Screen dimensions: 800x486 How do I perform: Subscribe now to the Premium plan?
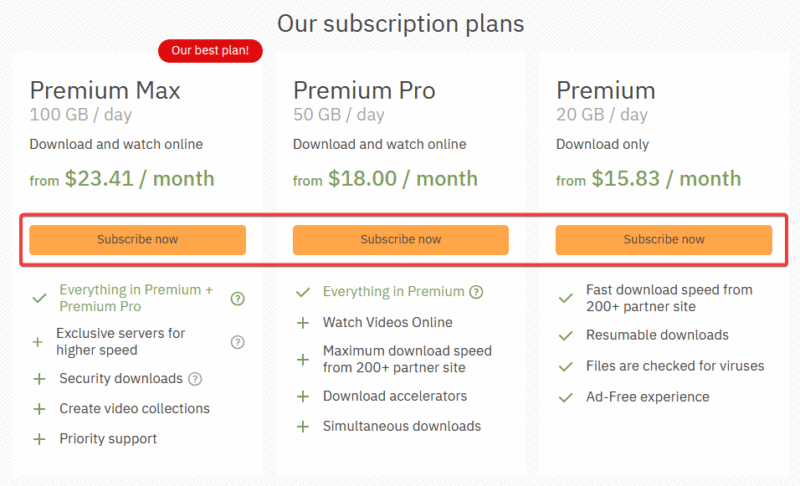click(x=664, y=240)
